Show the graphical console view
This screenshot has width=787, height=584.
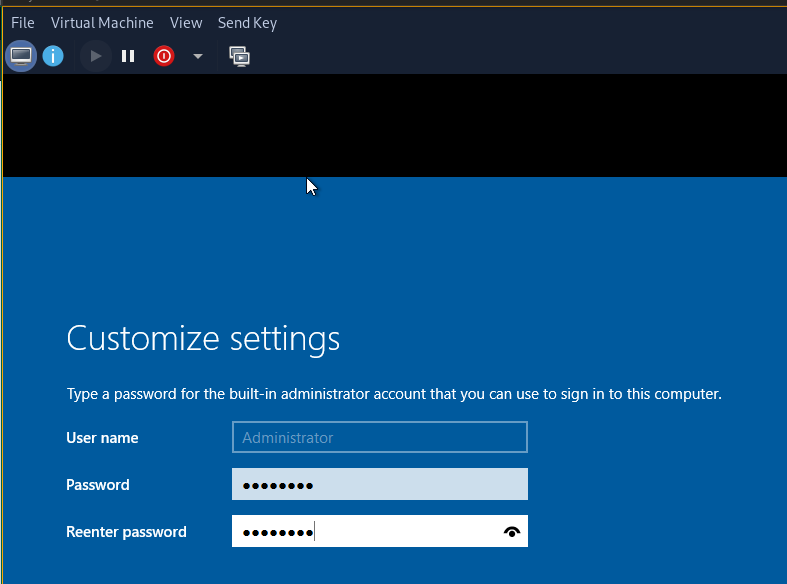(21, 56)
